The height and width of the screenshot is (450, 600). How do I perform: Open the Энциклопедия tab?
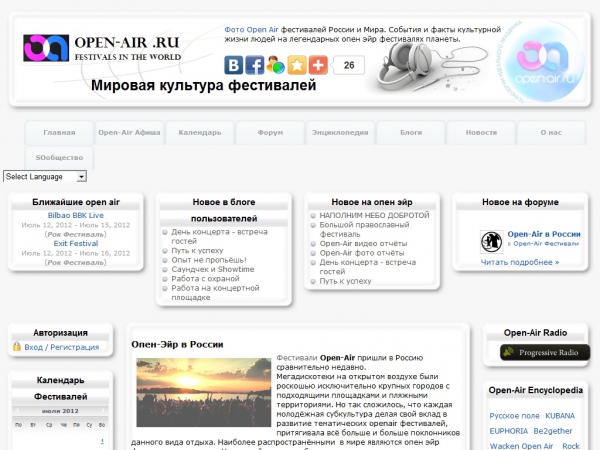pyautogui.click(x=340, y=132)
